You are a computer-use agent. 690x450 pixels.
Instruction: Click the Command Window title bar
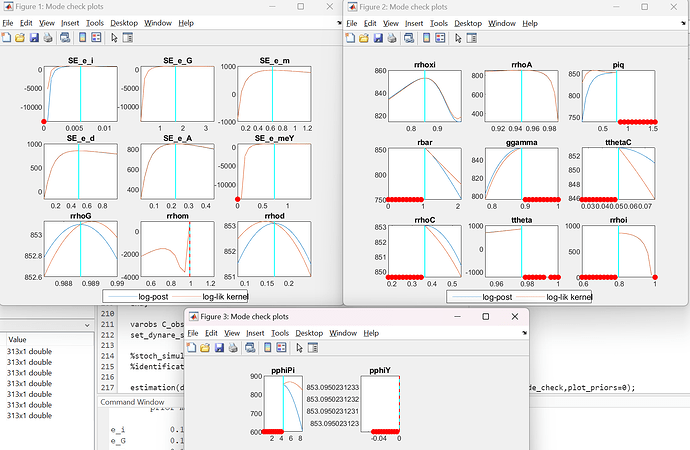(132, 402)
